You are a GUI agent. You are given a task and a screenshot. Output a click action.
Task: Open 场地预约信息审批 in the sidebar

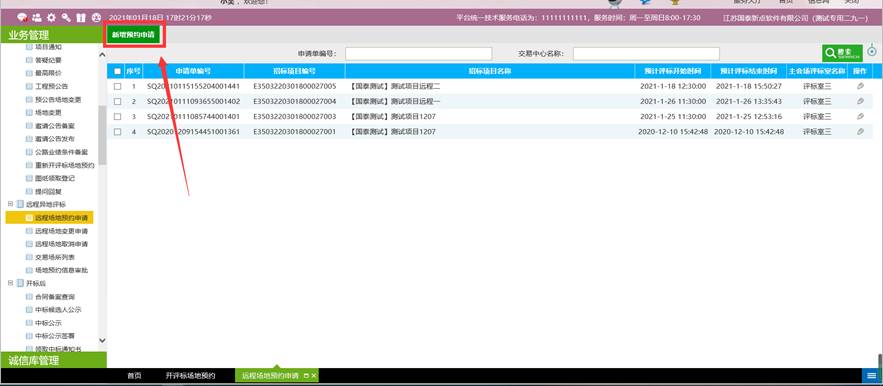tap(61, 270)
